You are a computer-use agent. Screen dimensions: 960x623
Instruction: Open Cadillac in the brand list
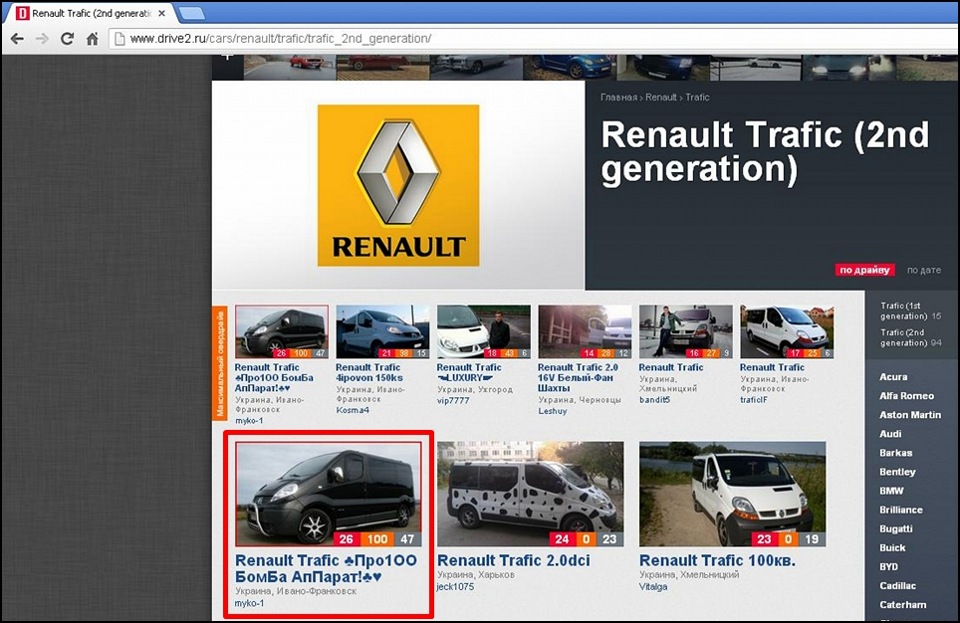click(898, 586)
